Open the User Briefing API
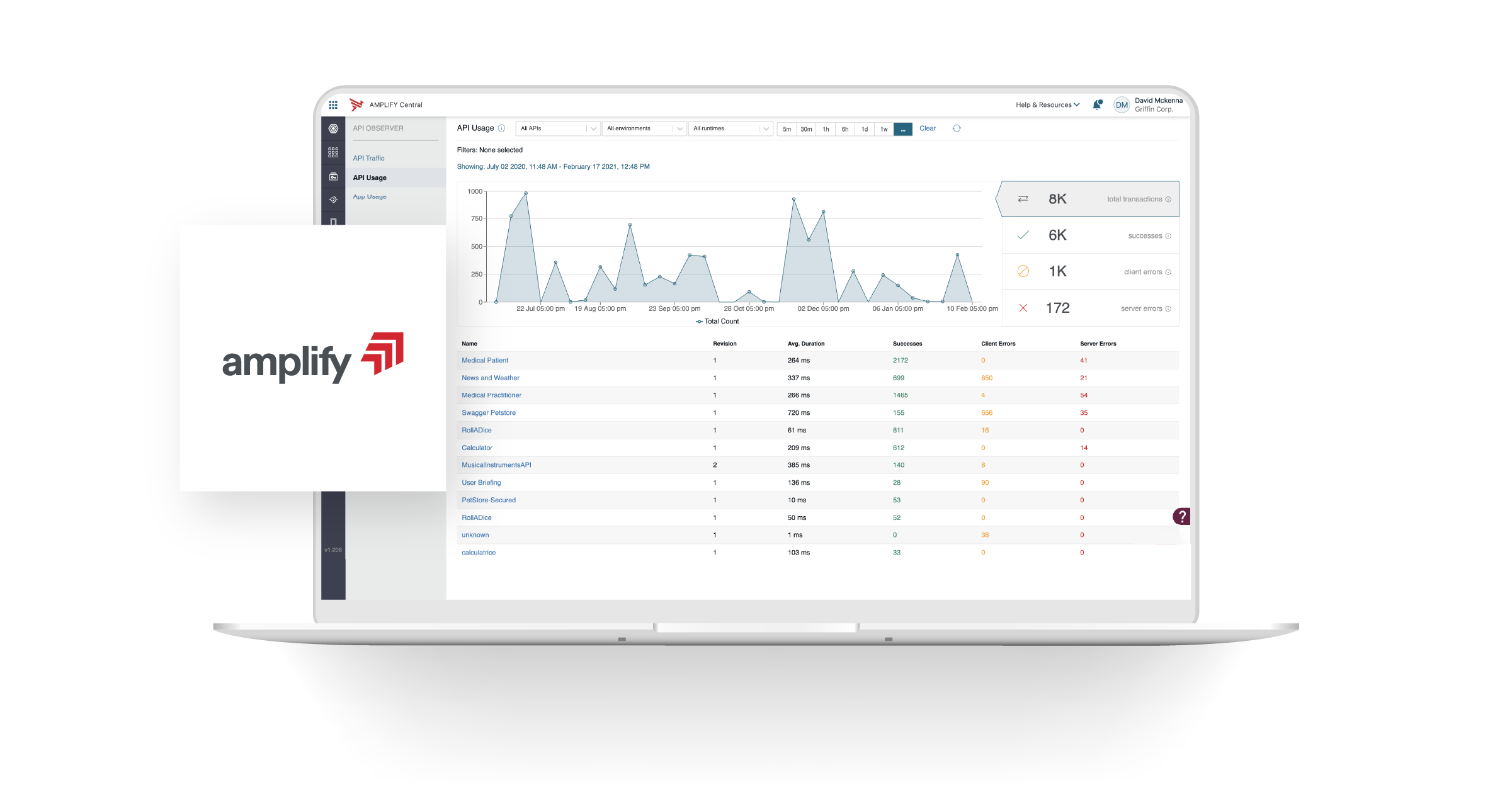1512x790 pixels. point(481,483)
